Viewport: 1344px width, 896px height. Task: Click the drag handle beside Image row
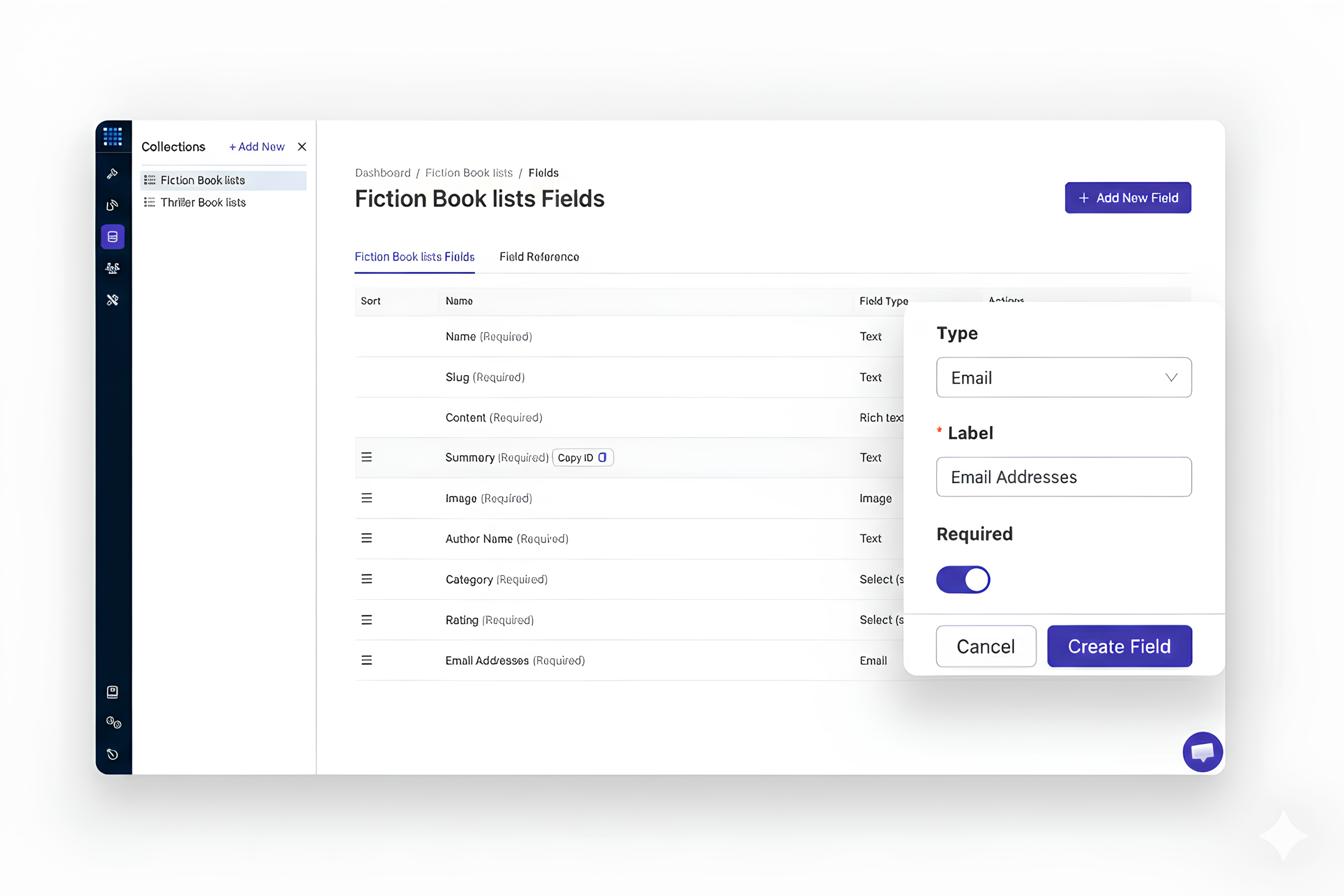point(367,498)
